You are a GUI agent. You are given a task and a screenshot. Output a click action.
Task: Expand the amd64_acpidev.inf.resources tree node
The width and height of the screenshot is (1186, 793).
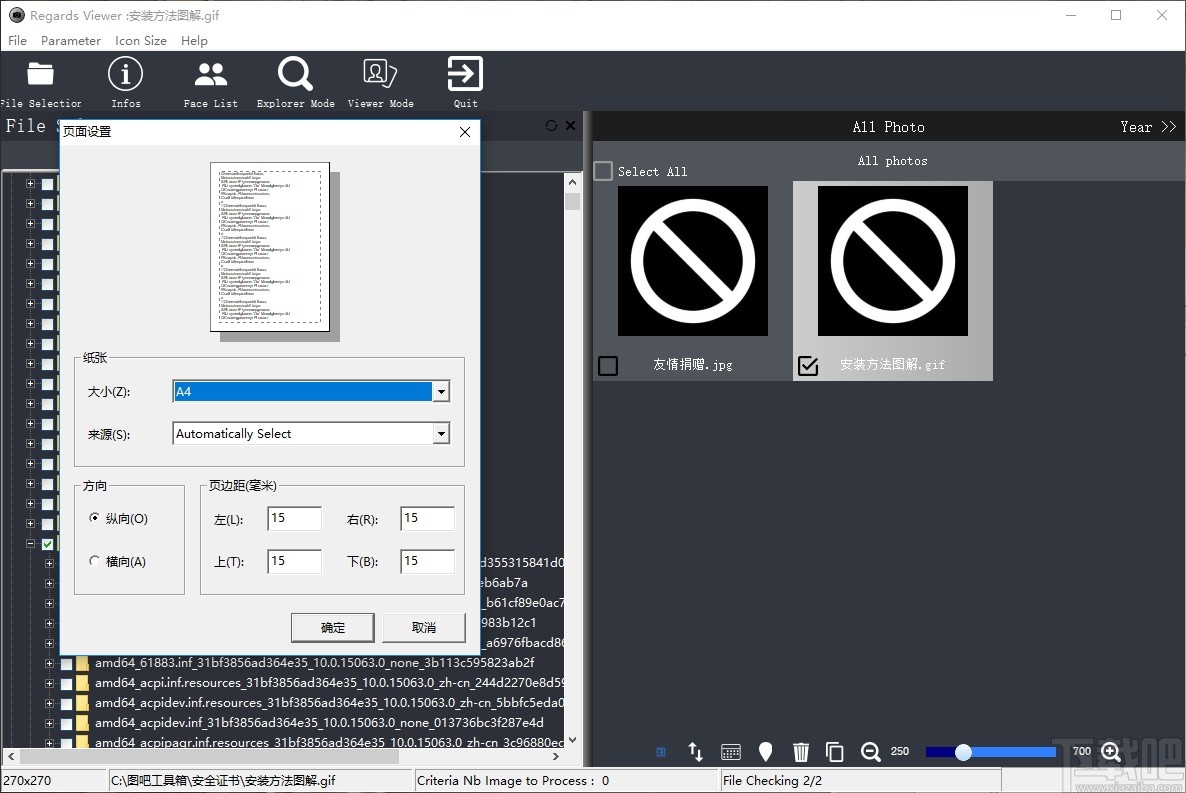(49, 703)
